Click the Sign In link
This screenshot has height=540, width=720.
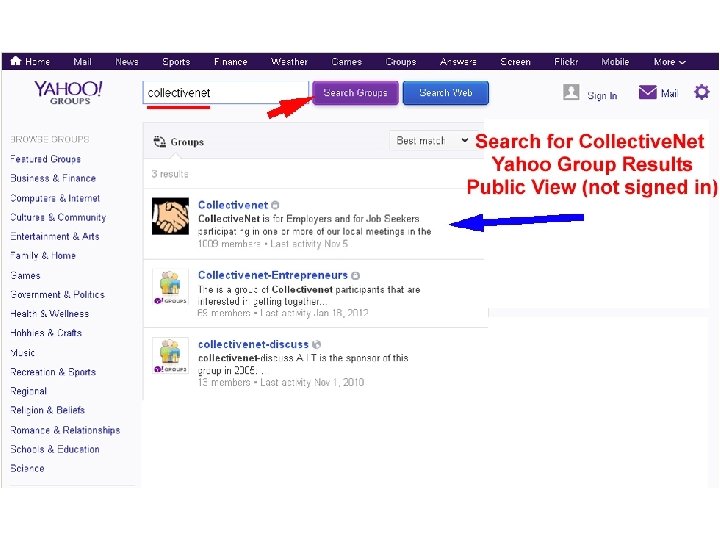point(602,96)
